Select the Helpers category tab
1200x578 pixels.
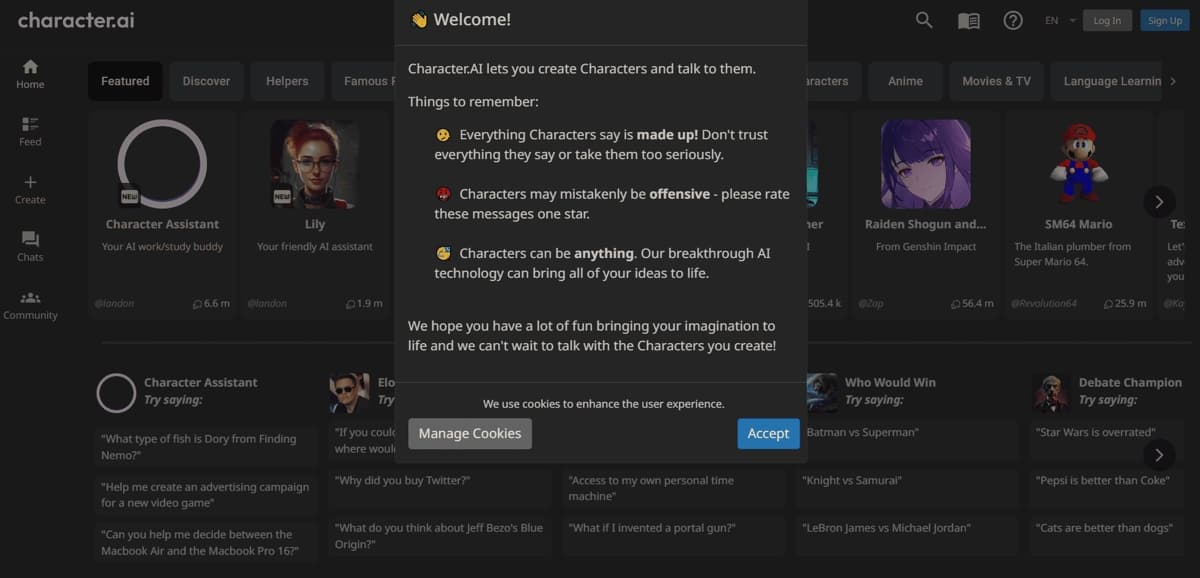coord(287,81)
